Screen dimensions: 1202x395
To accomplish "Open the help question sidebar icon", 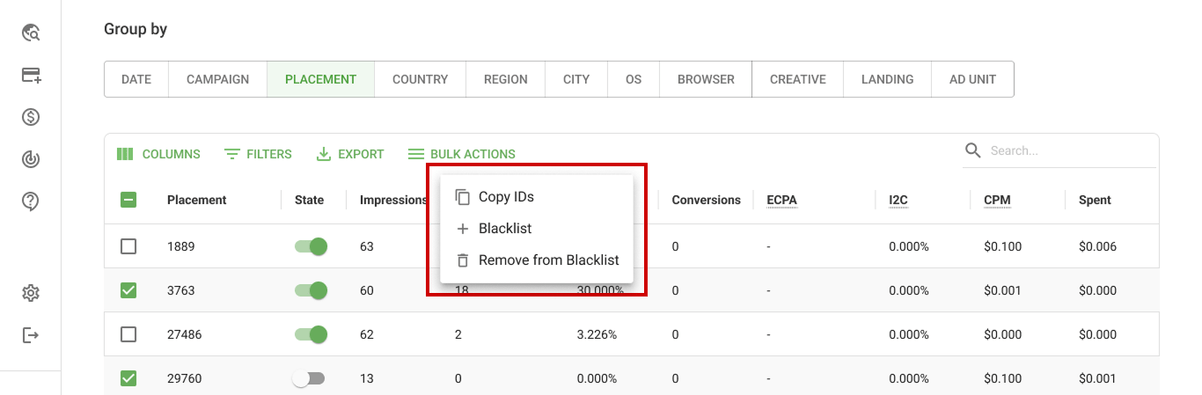I will point(31,202).
